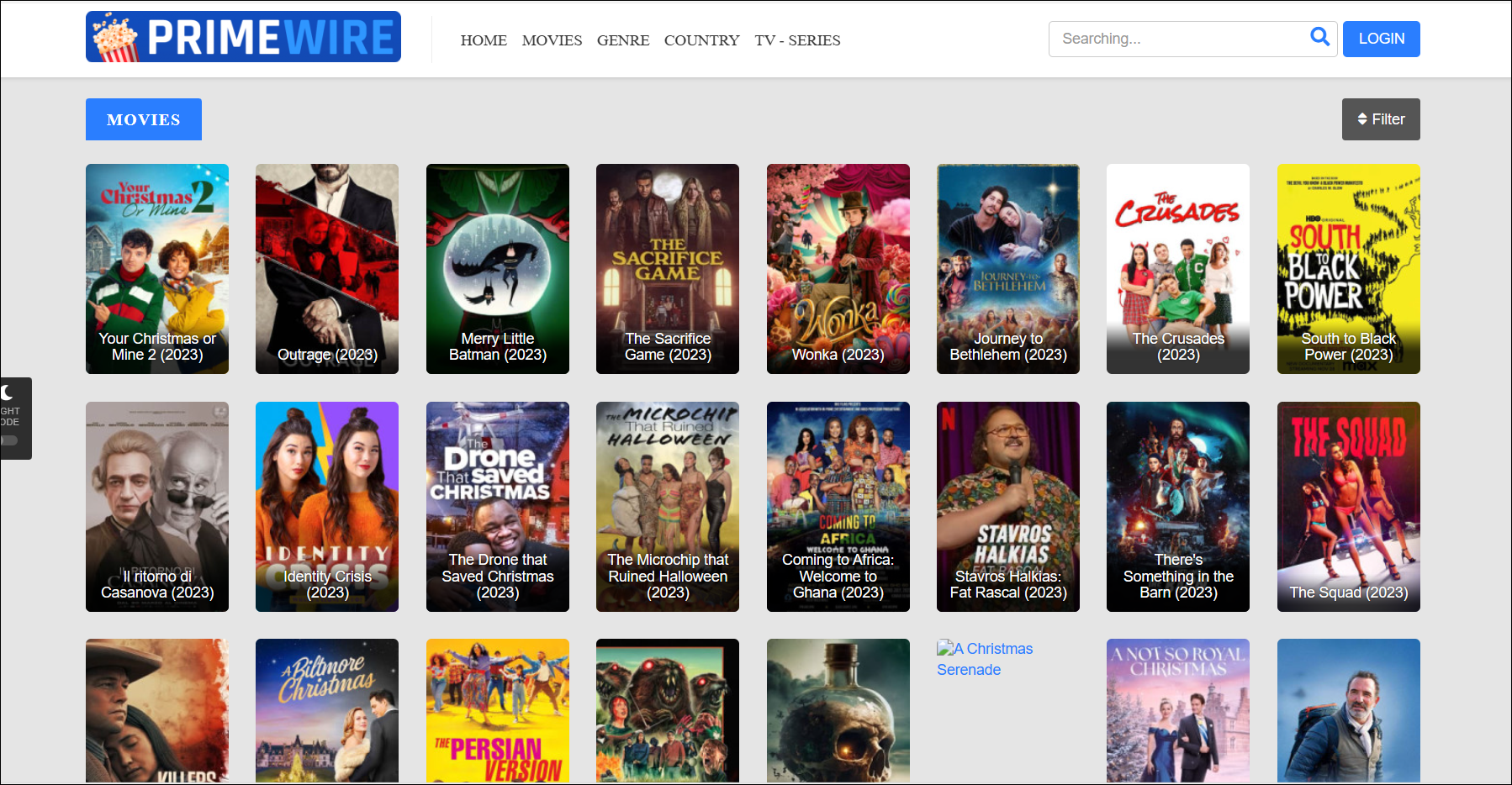Open The Squad (2023) movie poster
This screenshot has width=1512, height=785.
pos(1348,506)
